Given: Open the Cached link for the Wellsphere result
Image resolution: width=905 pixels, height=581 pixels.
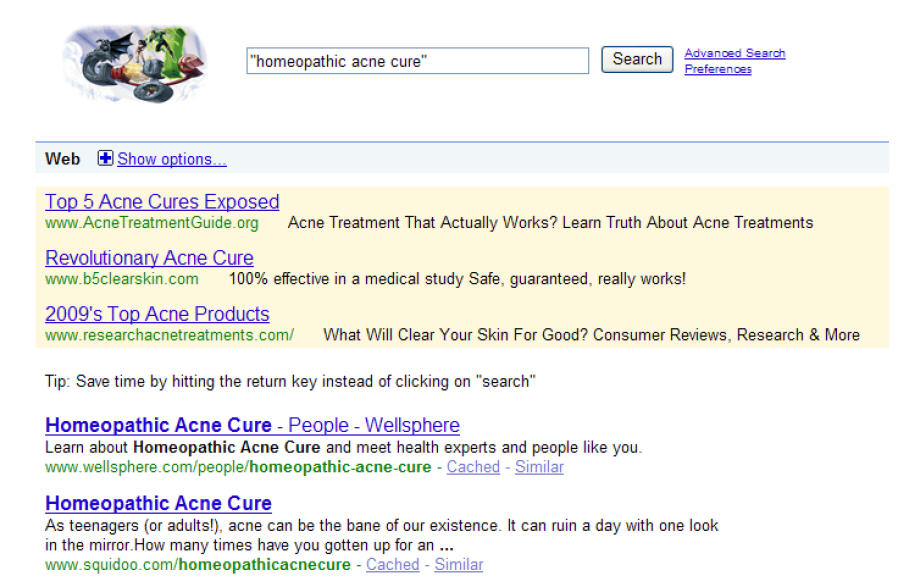Looking at the screenshot, I should pyautogui.click(x=473, y=467).
